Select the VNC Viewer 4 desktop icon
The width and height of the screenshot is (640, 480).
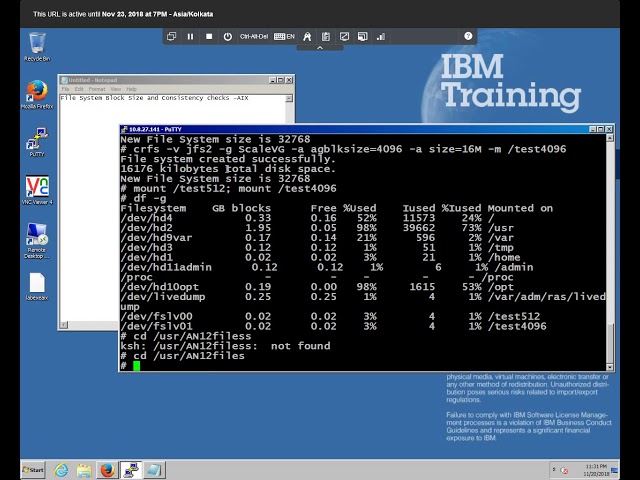[x=37, y=190]
